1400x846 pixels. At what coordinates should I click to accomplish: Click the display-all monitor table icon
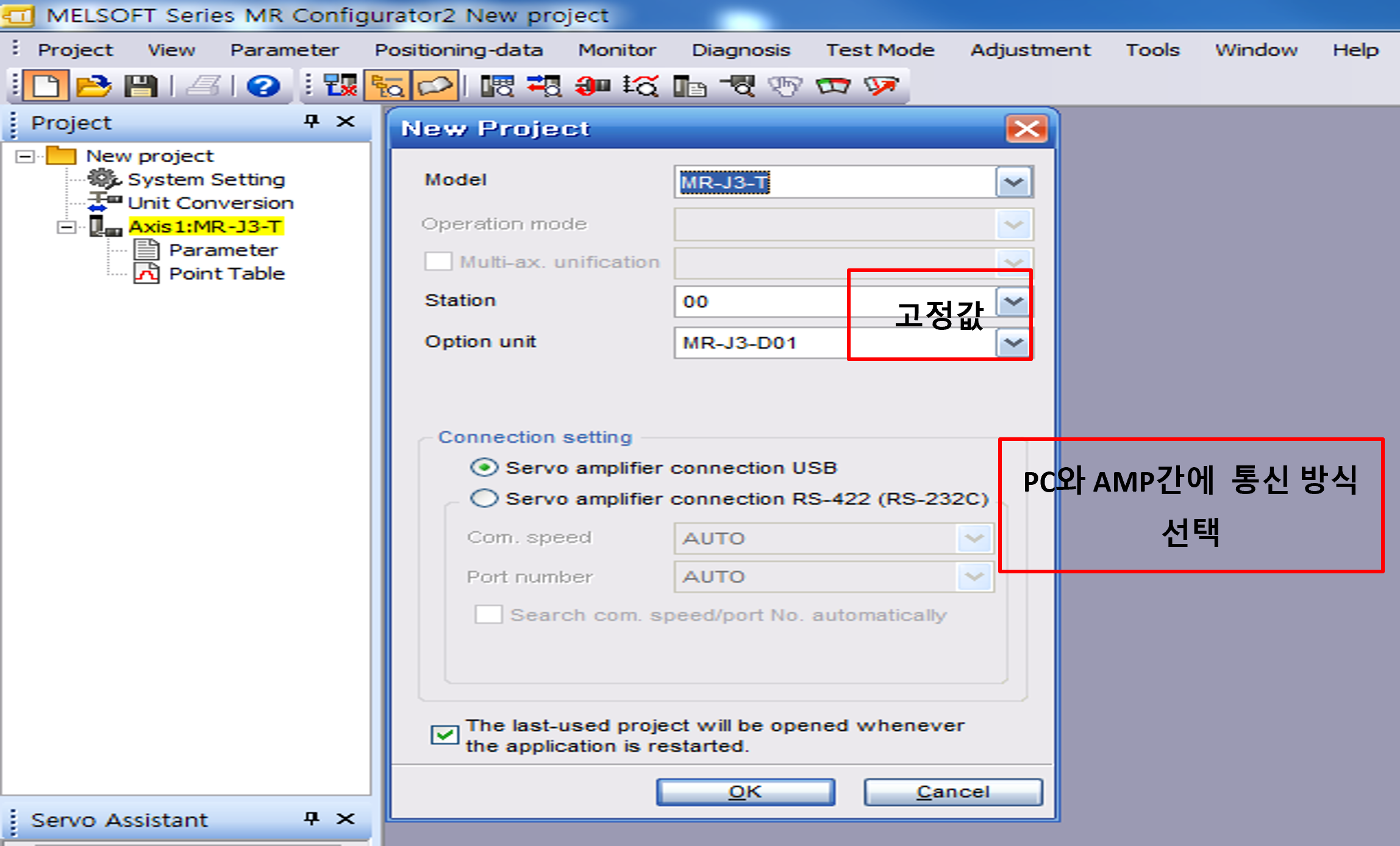point(497,85)
